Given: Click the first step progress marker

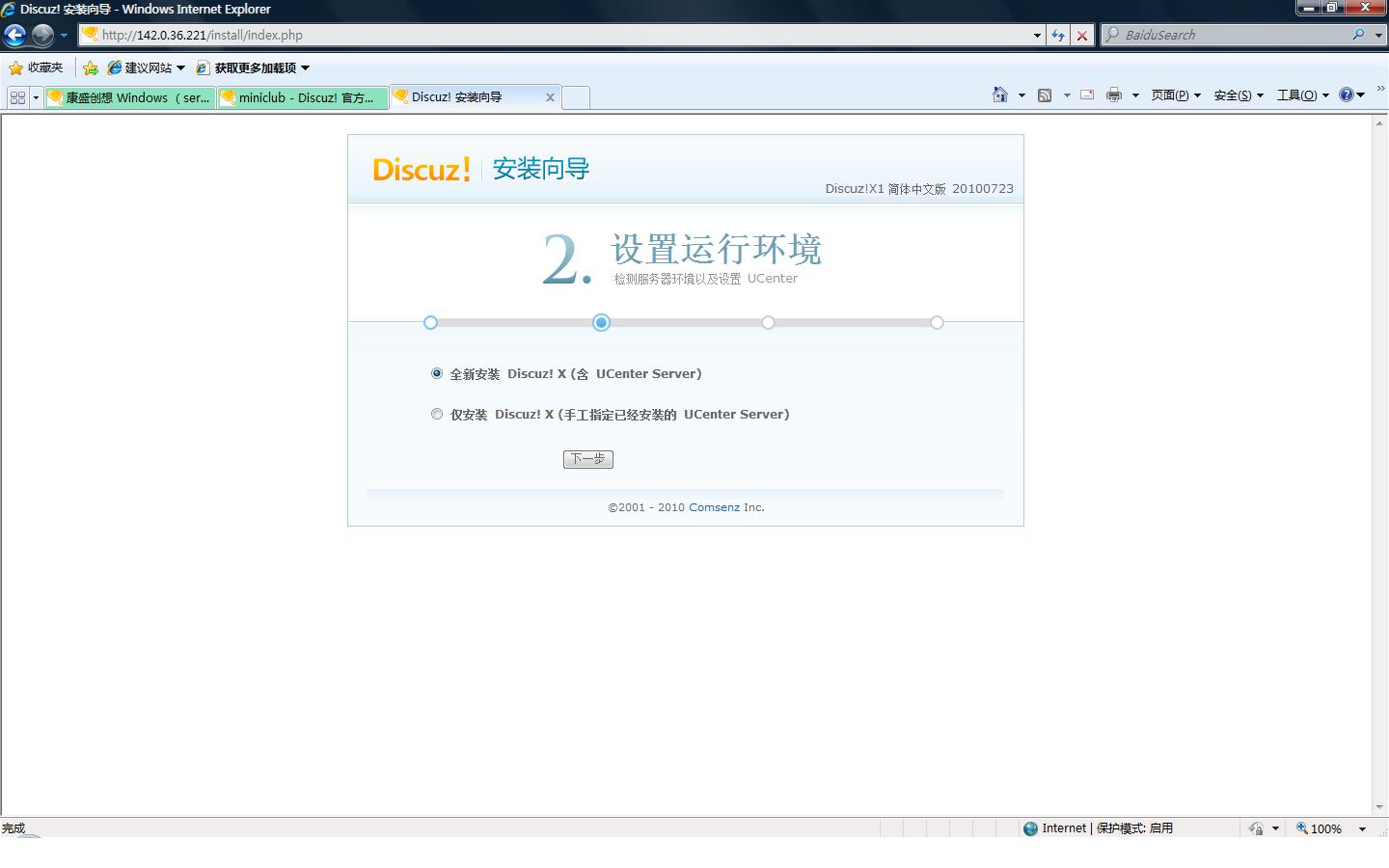Looking at the screenshot, I should click(431, 322).
